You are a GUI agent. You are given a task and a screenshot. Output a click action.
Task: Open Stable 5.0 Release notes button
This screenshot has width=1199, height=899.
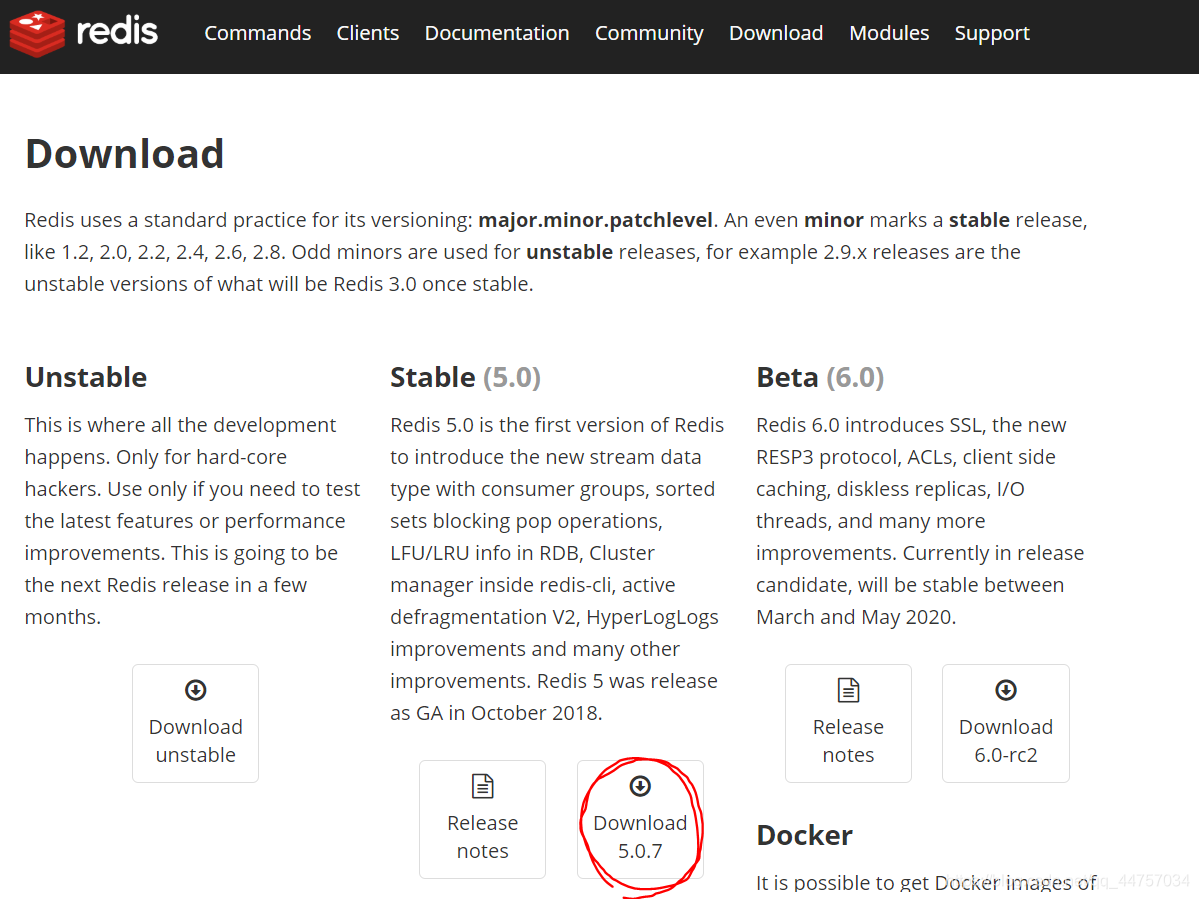(x=483, y=819)
